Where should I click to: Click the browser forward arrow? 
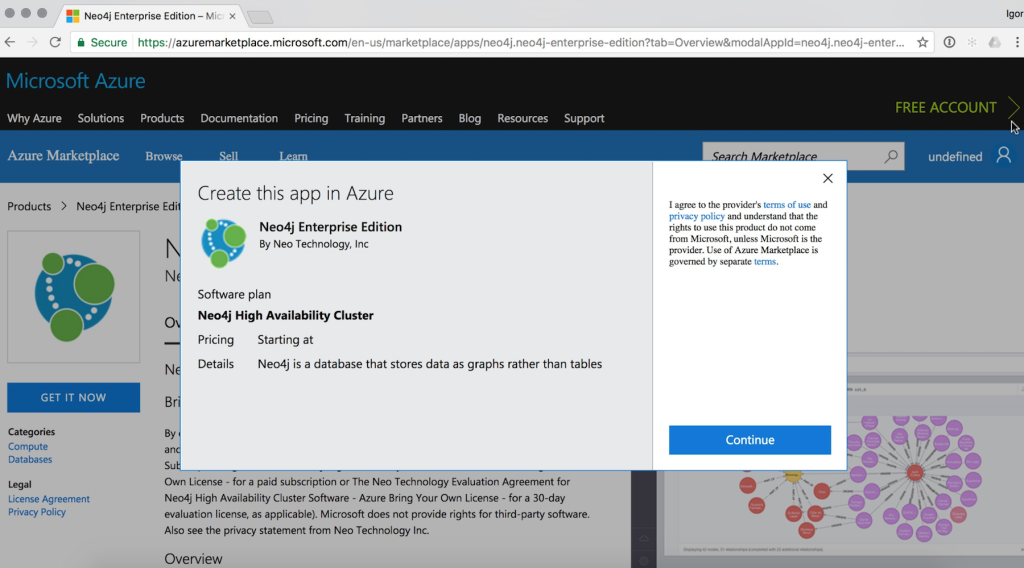[32, 42]
